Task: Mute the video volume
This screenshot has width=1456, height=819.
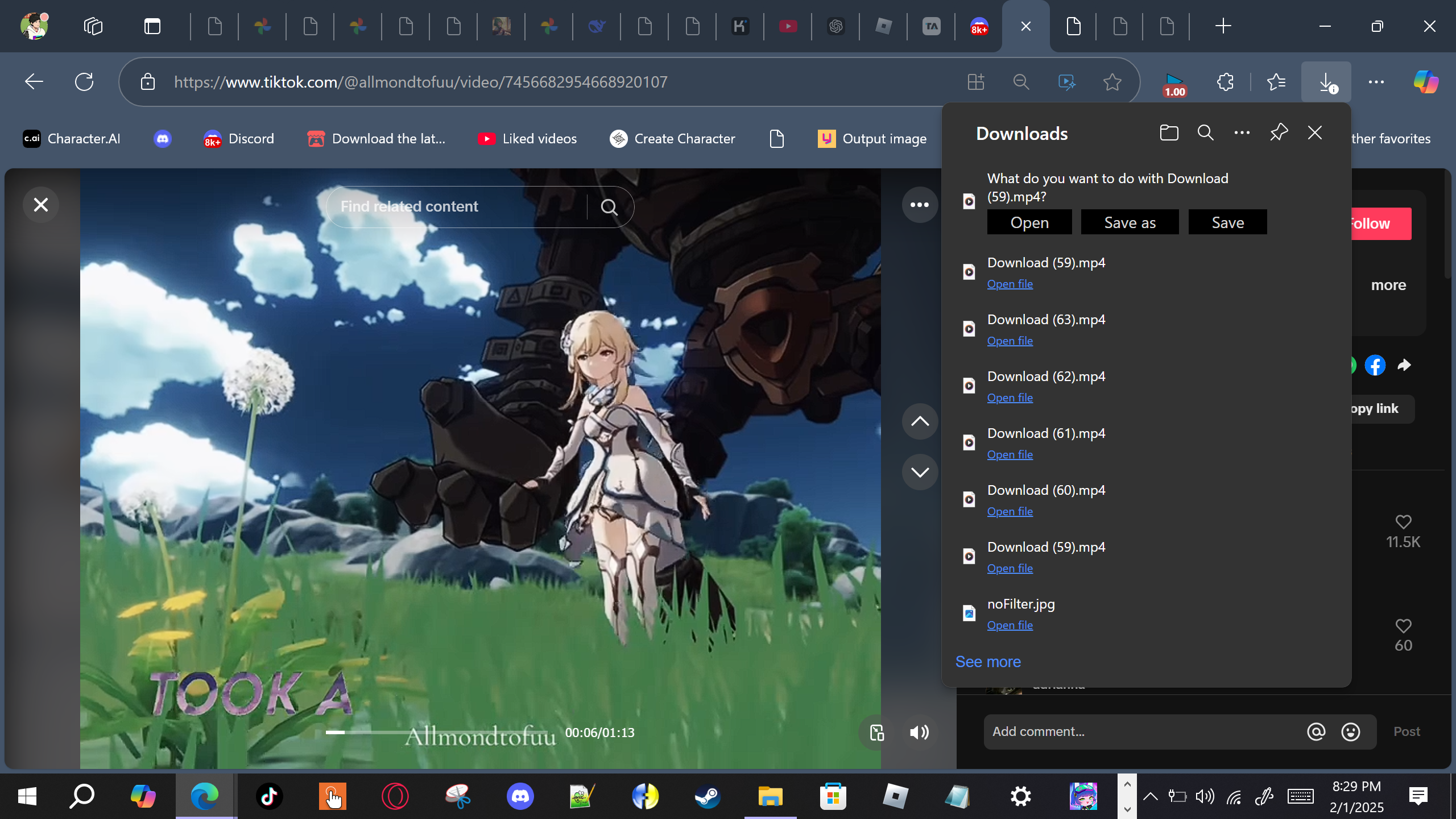Action: point(919,733)
